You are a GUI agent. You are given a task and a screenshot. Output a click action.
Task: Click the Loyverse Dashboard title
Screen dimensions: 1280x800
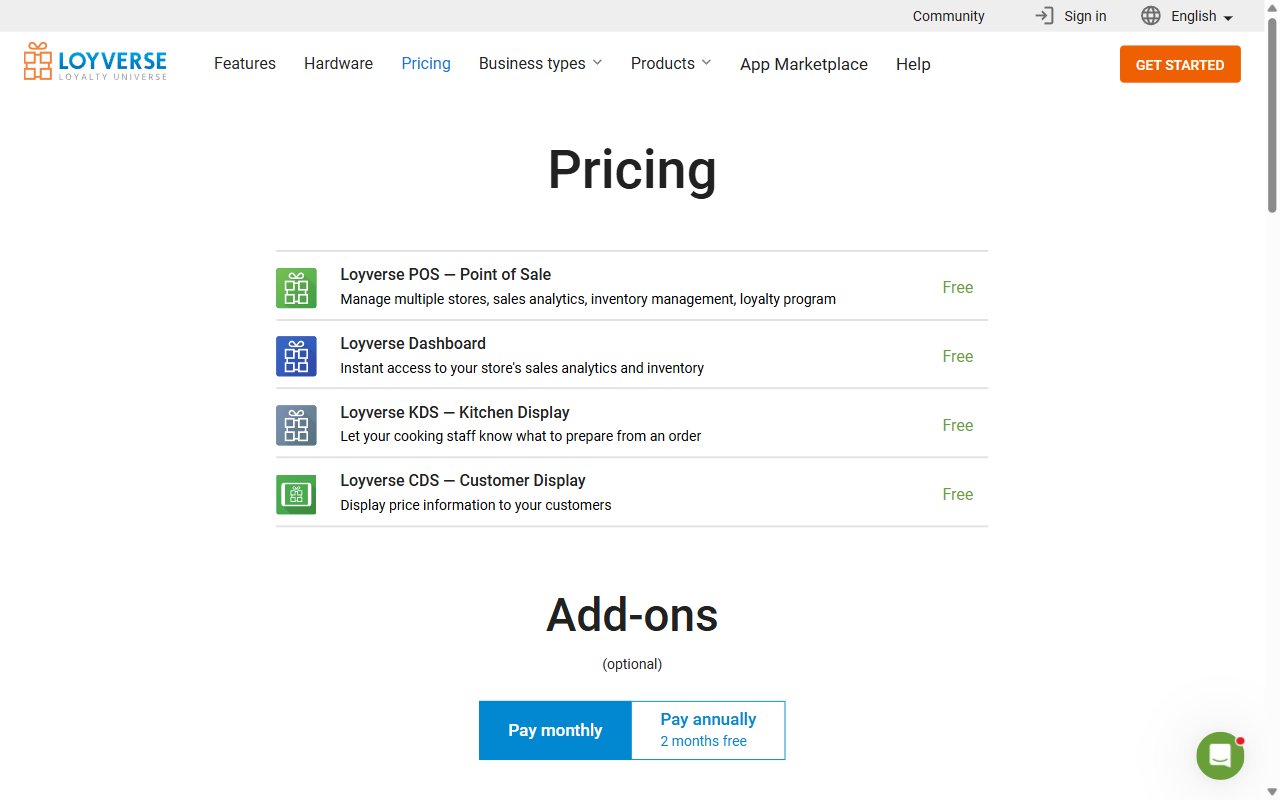(413, 343)
